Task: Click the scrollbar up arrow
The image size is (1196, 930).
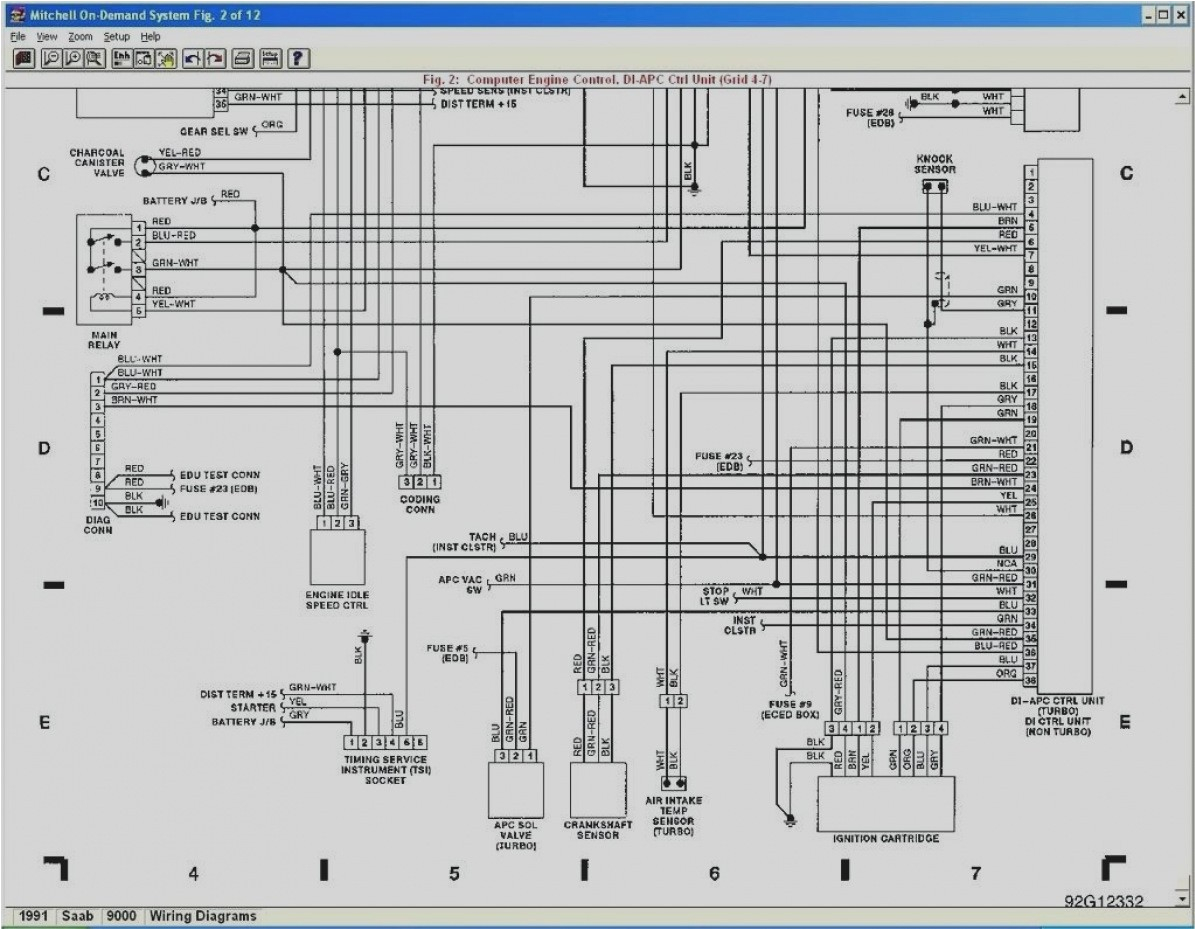Action: [1179, 97]
